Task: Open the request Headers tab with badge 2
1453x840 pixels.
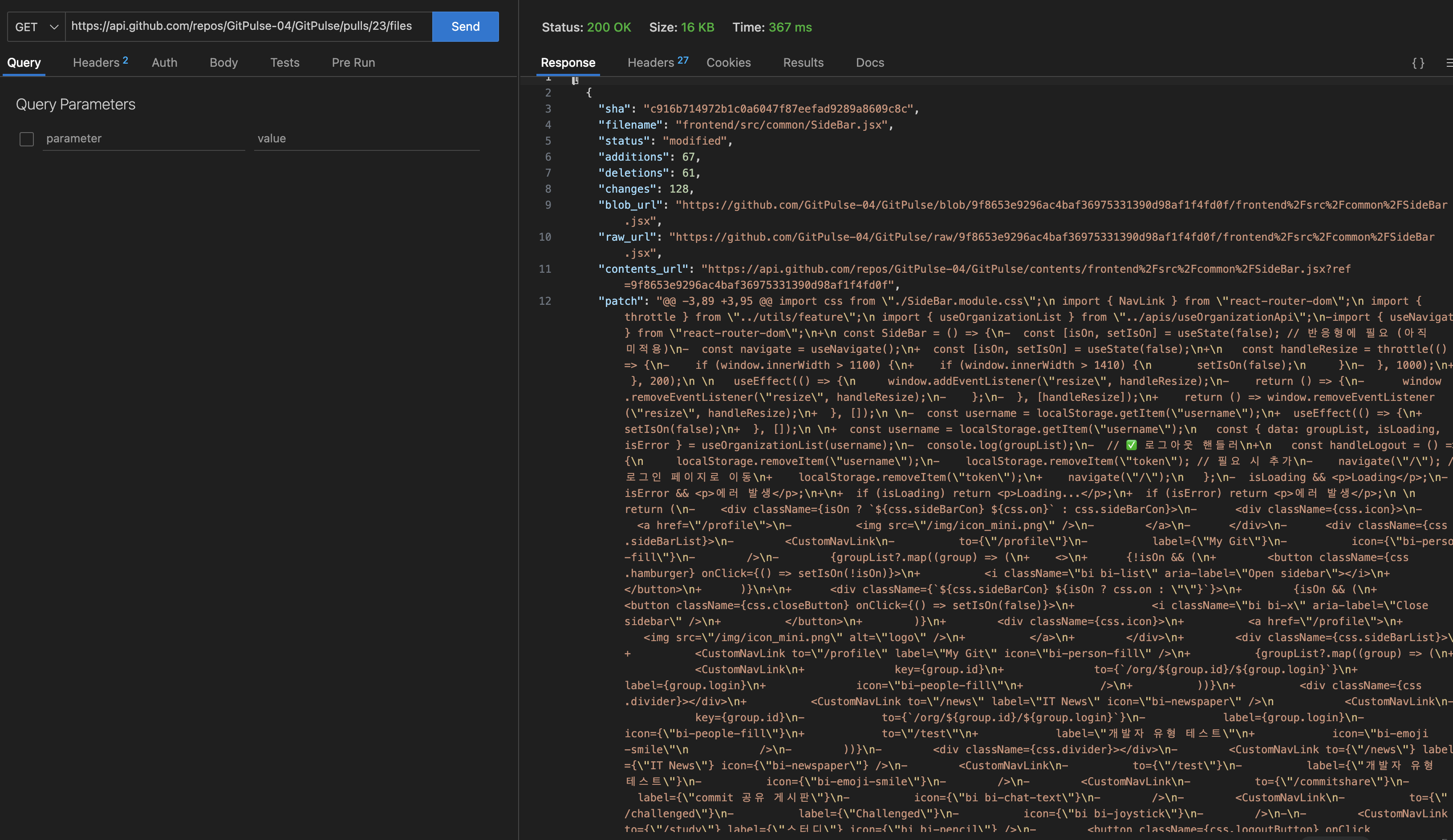Action: coord(100,62)
